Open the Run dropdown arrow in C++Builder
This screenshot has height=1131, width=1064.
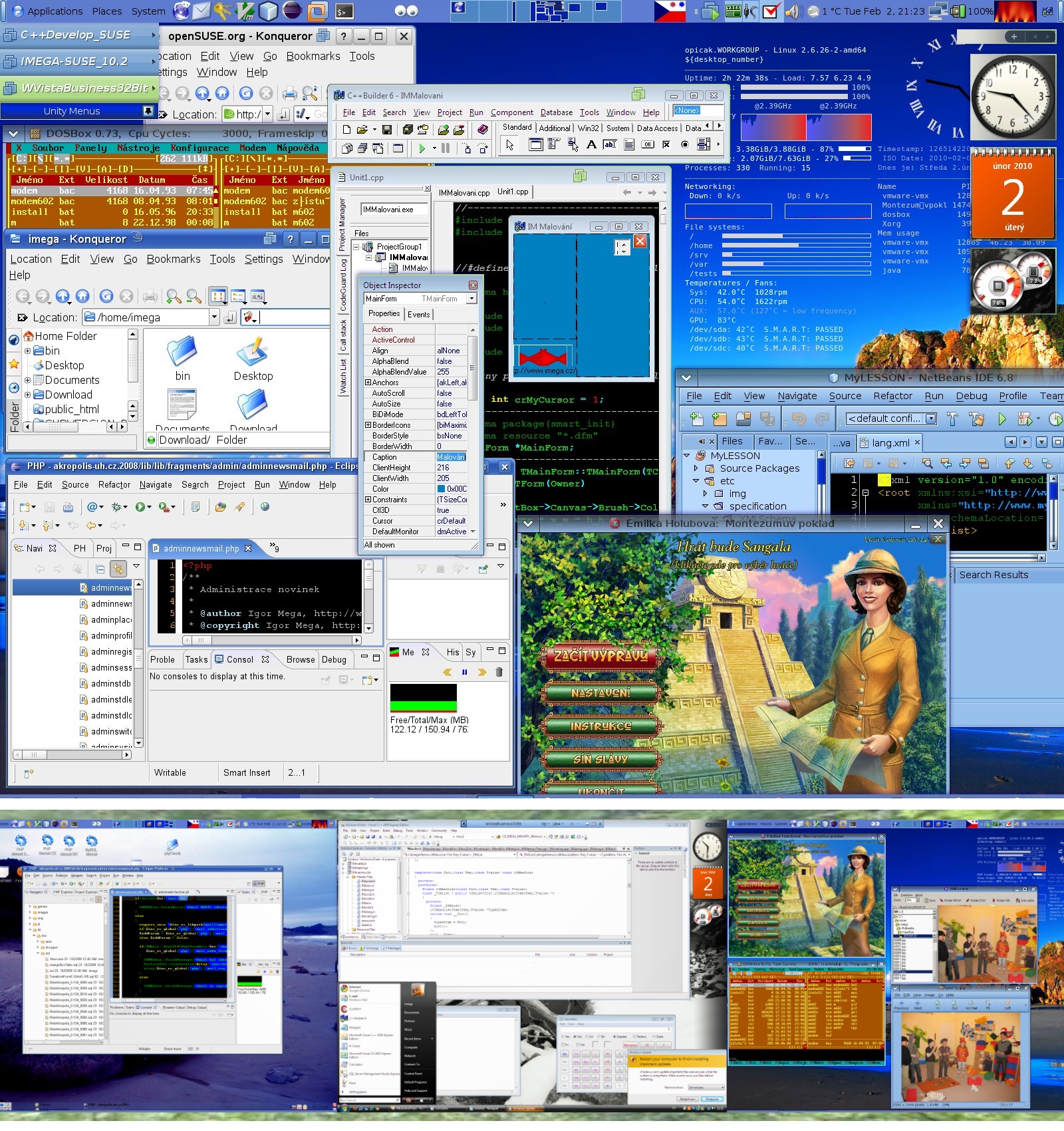pyautogui.click(x=434, y=148)
